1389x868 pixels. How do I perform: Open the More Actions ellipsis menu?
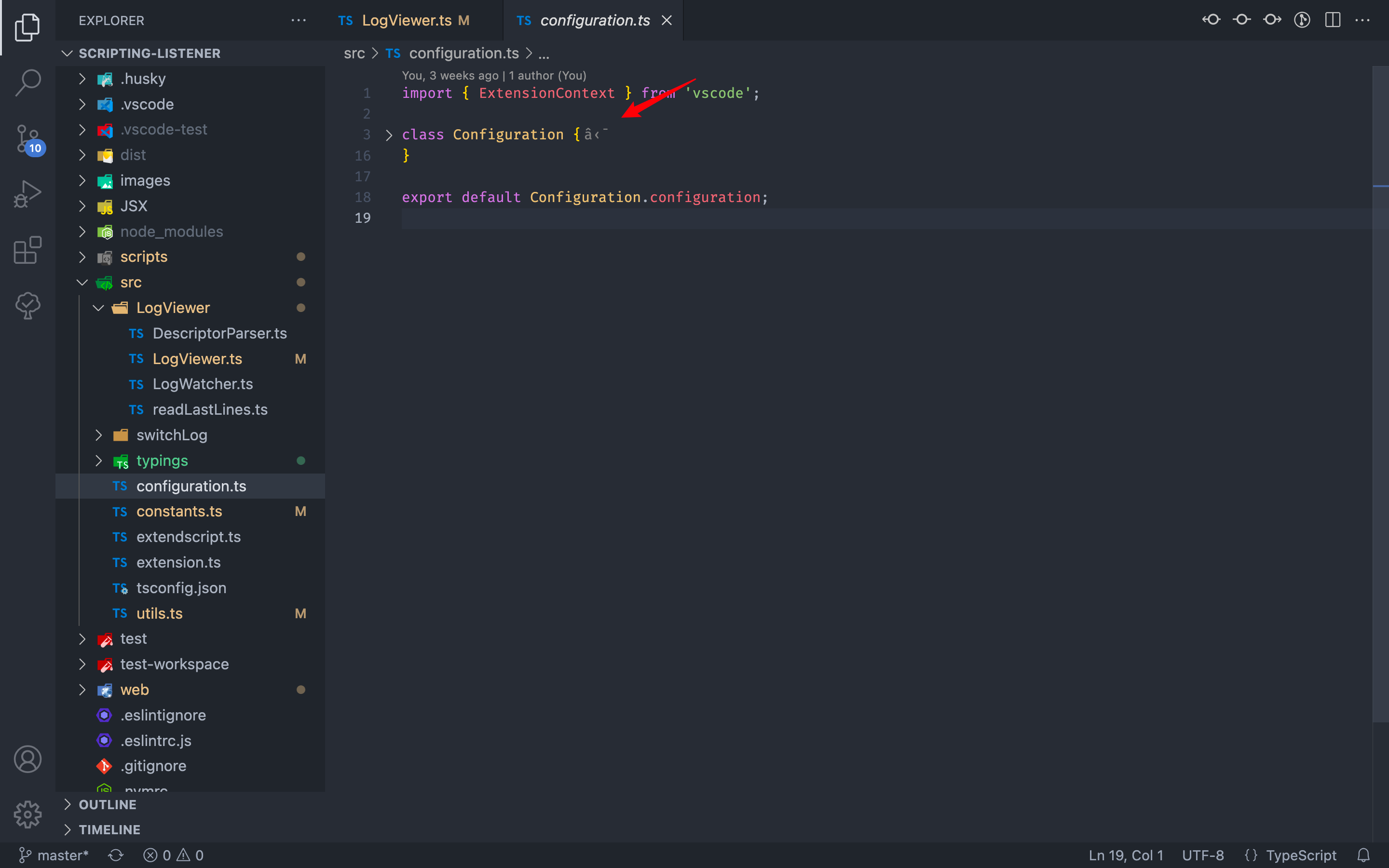(x=1363, y=20)
